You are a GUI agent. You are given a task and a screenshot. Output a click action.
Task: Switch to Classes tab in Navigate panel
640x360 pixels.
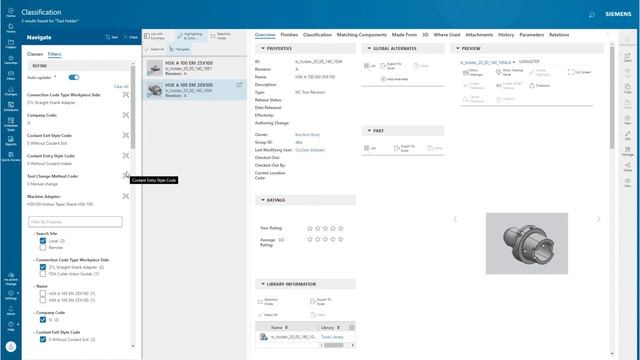[35, 54]
